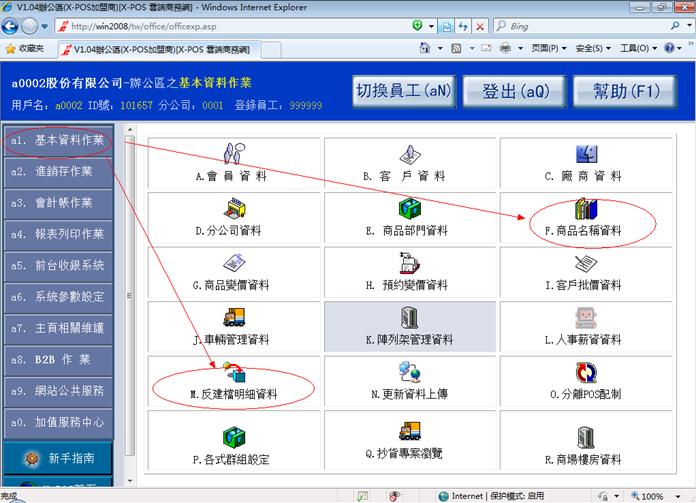Image resolution: width=696 pixels, height=503 pixels.
Task: Open the 廠商資料 vendor data icon
Action: point(586,155)
